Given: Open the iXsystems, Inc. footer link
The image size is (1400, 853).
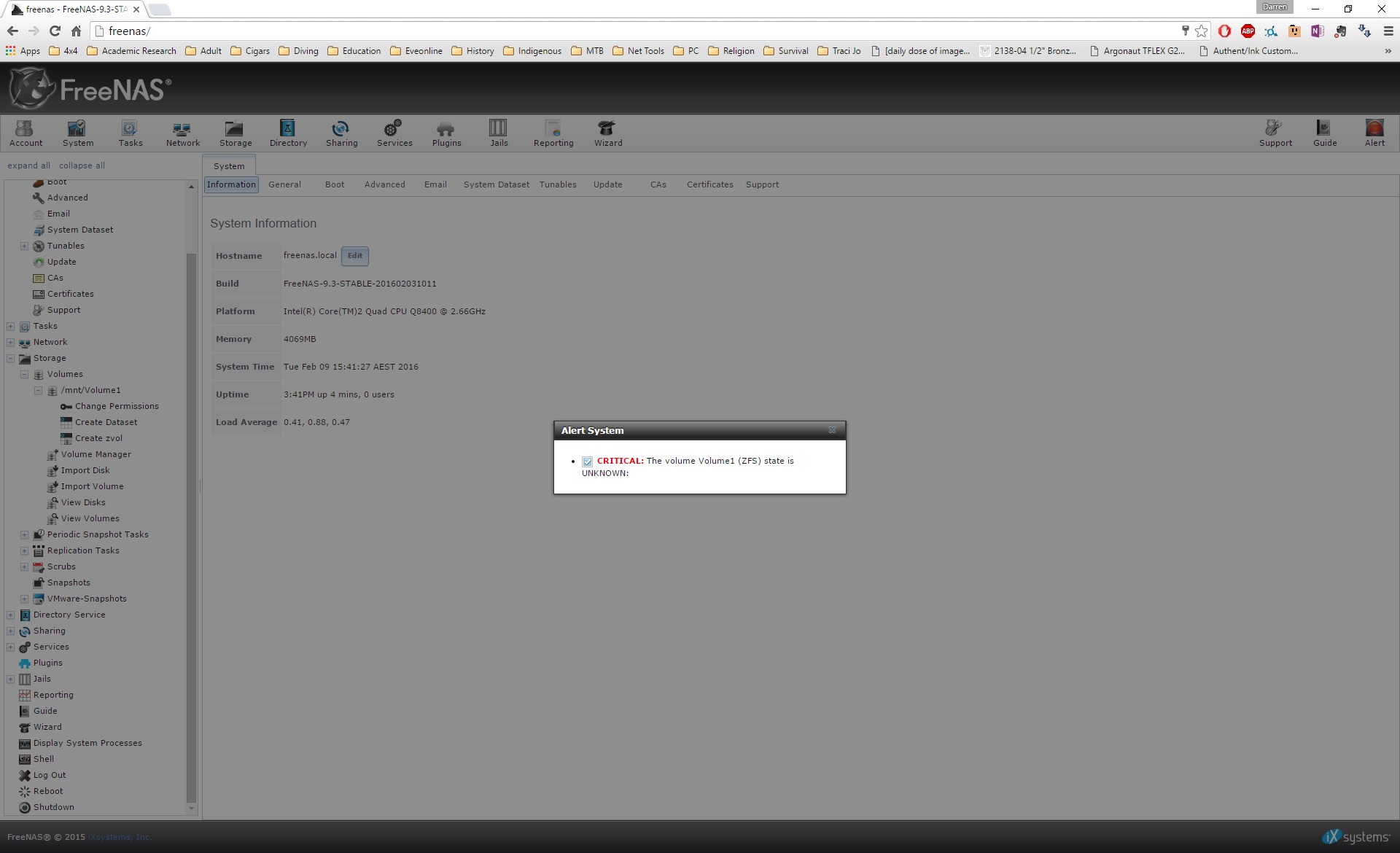Looking at the screenshot, I should [120, 837].
